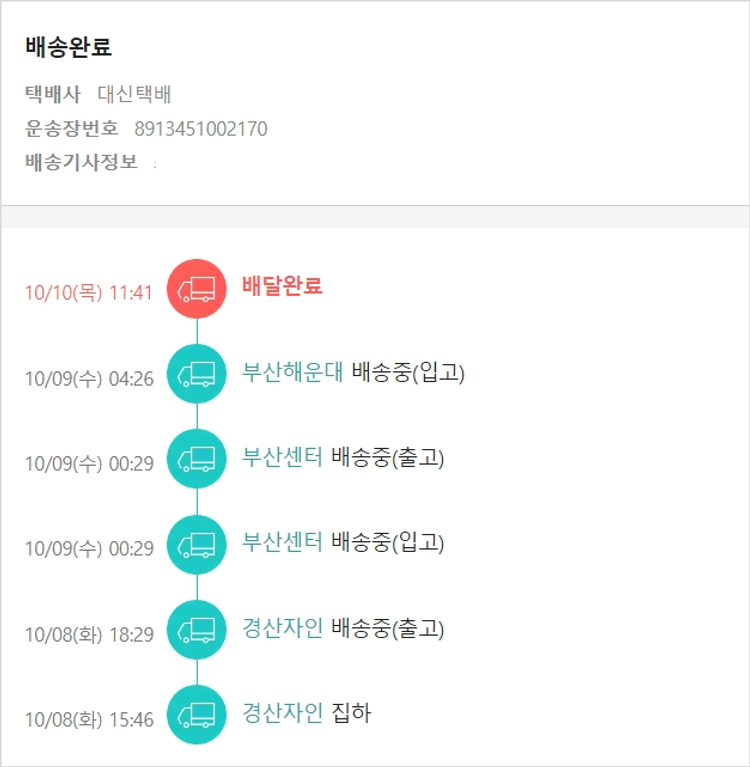The width and height of the screenshot is (750, 767).
Task: Click the truck icon beside 부산센터 배송중(출고)
Action: pyautogui.click(x=197, y=459)
